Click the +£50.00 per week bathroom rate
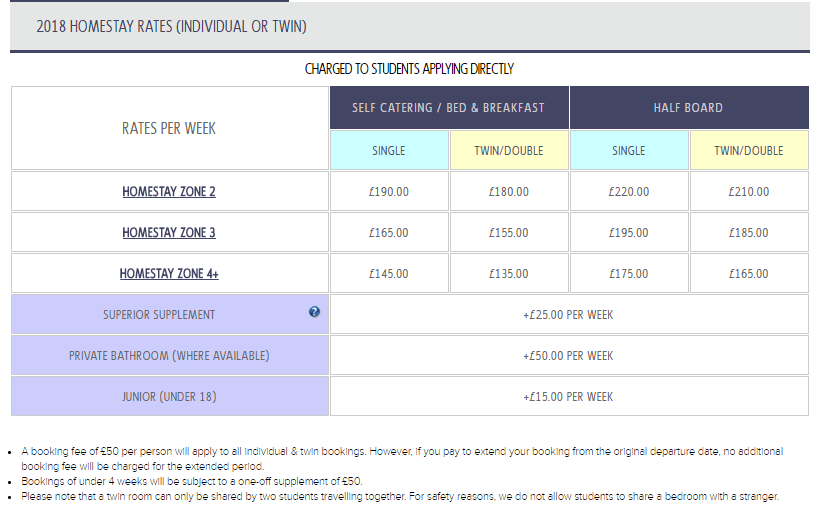 tap(568, 356)
